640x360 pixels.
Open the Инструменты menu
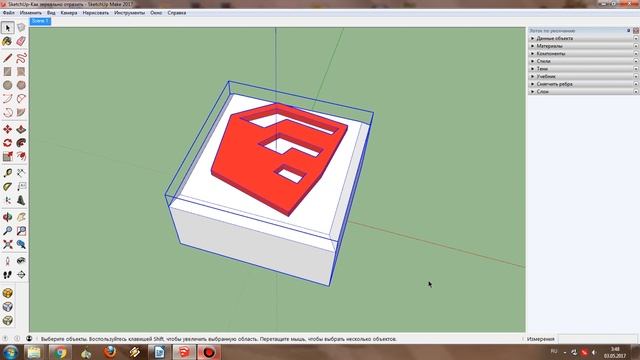pos(129,13)
